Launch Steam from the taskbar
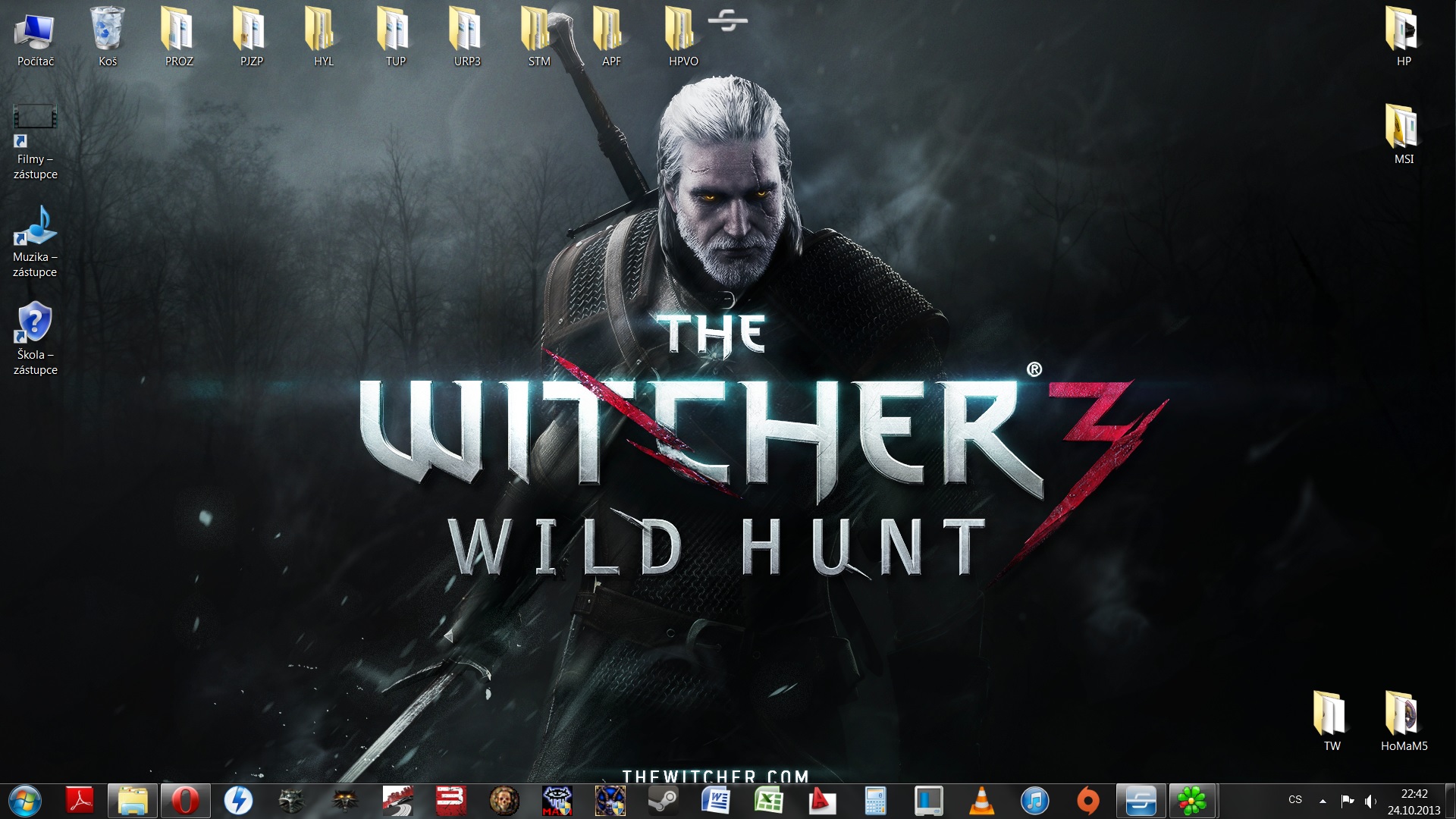1456x819 pixels. 664,801
